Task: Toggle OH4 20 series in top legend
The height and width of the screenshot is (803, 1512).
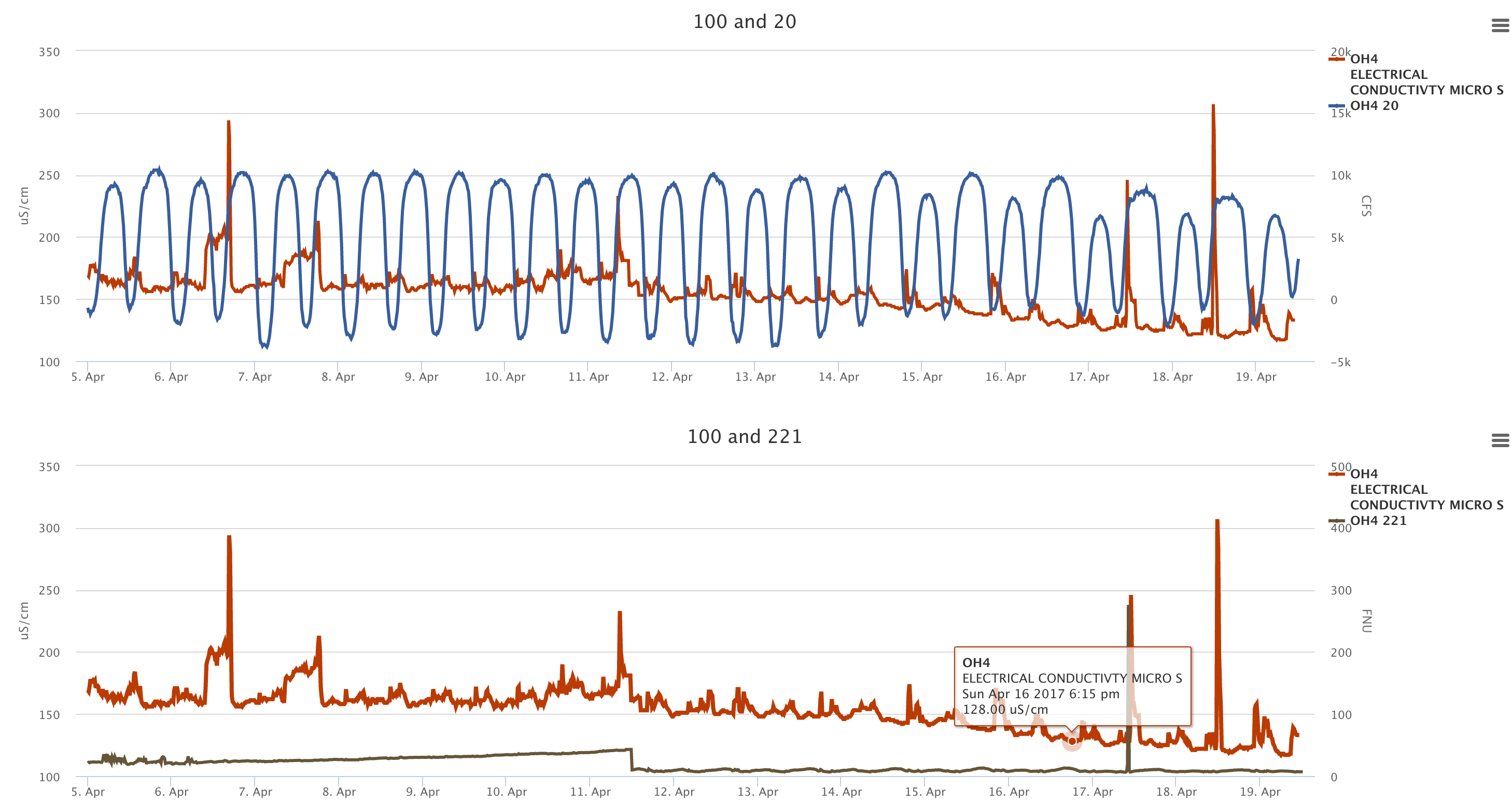Action: pyautogui.click(x=1374, y=106)
